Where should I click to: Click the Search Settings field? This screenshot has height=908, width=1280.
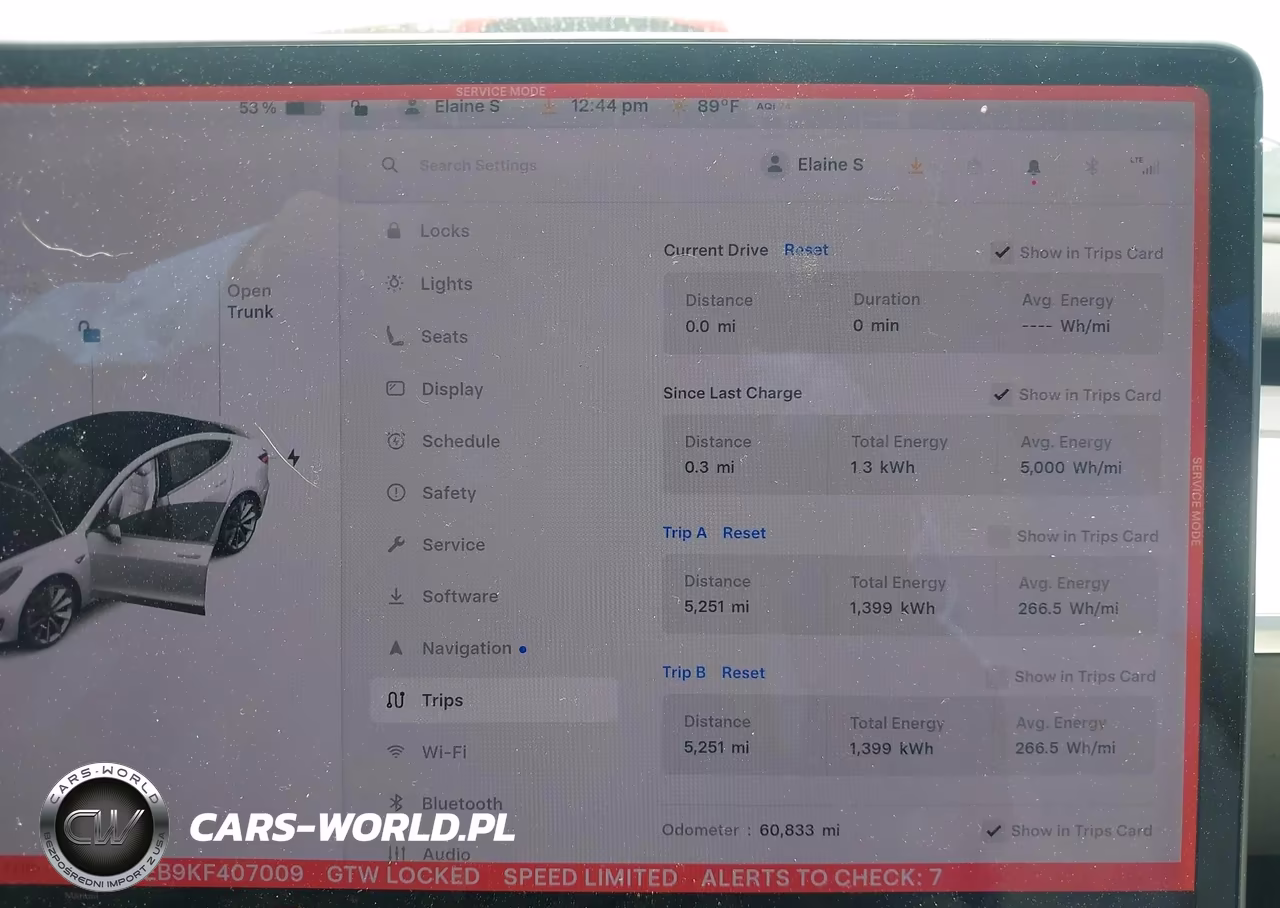point(478,166)
